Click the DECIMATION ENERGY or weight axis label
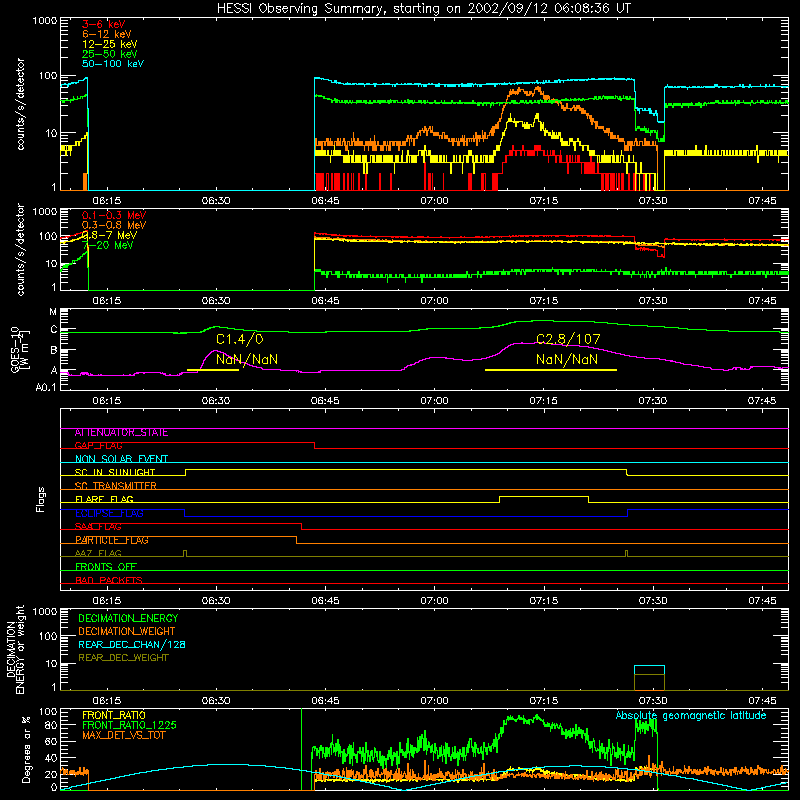The width and height of the screenshot is (800, 800). pyautogui.click(x=15, y=650)
